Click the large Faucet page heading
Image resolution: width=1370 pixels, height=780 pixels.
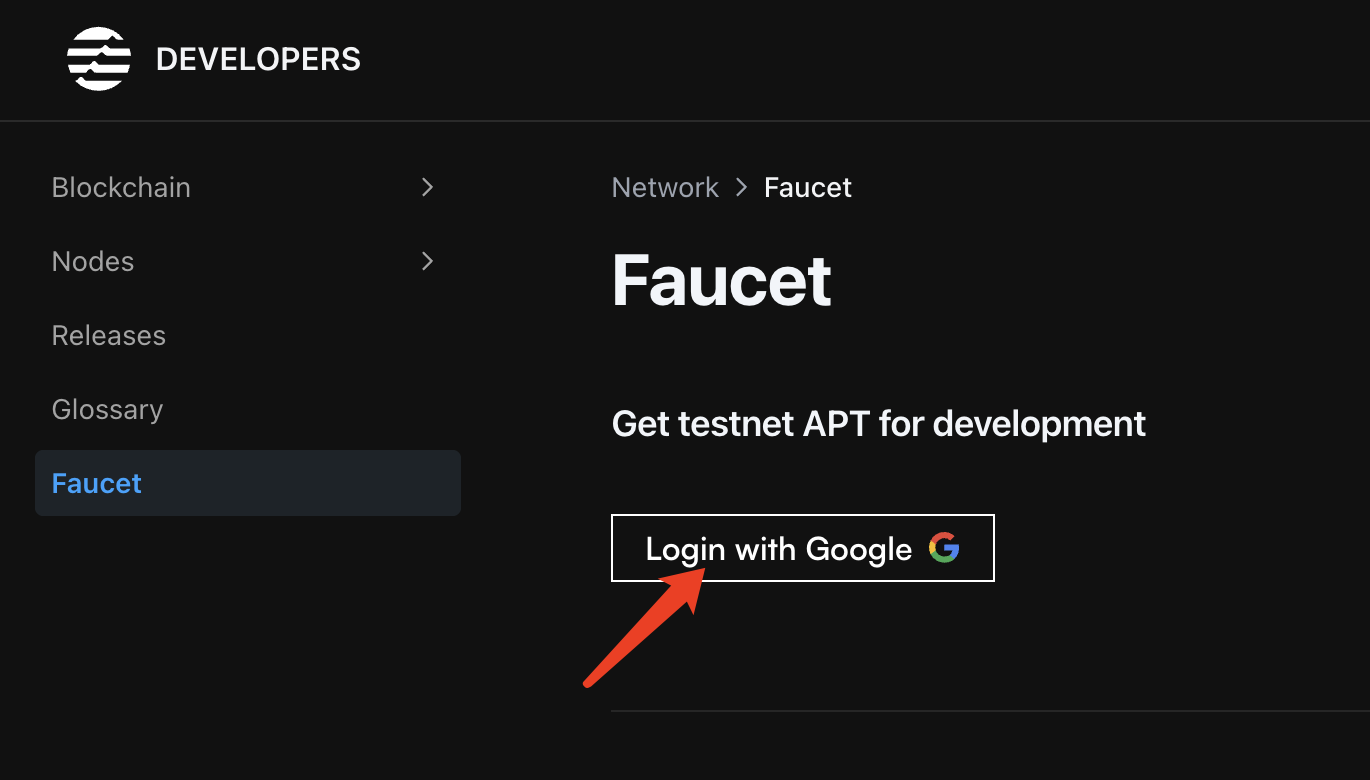pyautogui.click(x=721, y=280)
